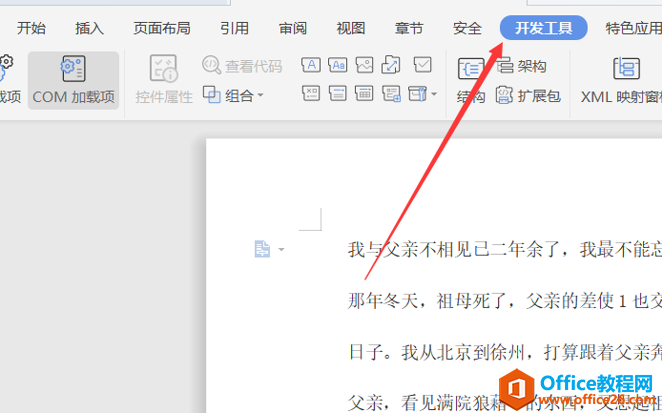Insert a plain text content control
The height and width of the screenshot is (417, 662).
(x=338, y=66)
